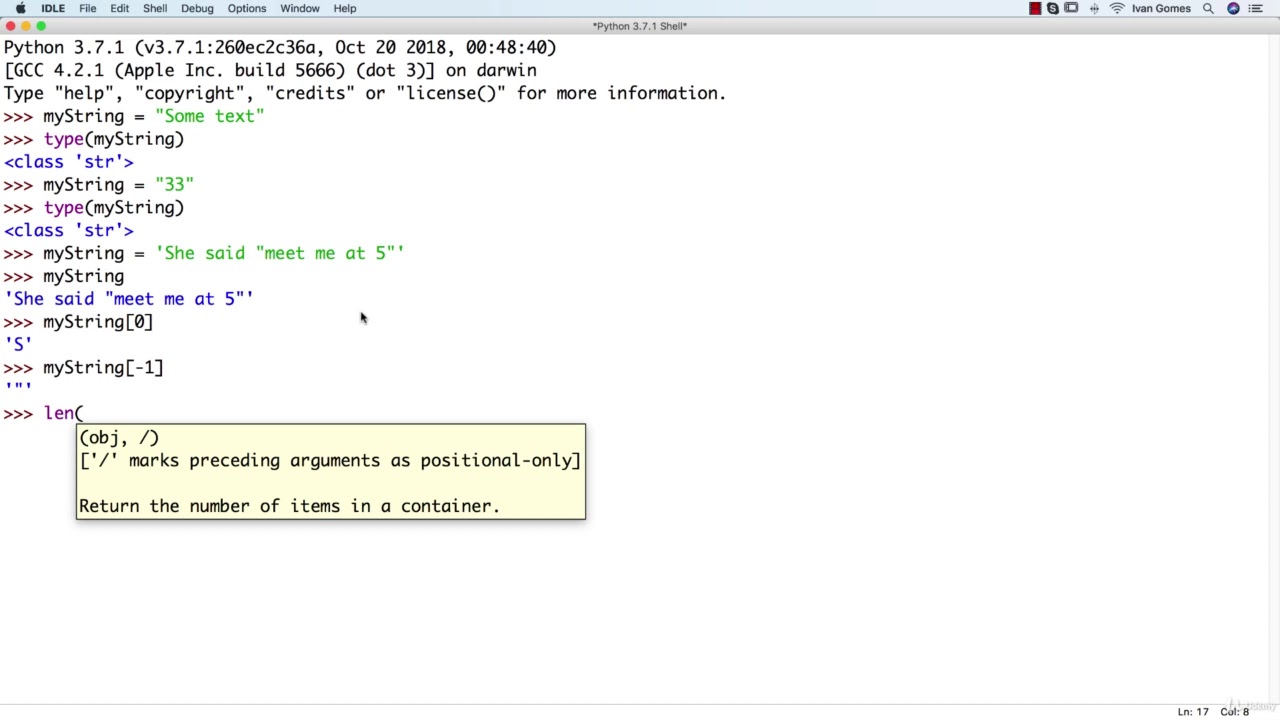1280x720 pixels.
Task: Open the Edit menu
Action: point(119,8)
